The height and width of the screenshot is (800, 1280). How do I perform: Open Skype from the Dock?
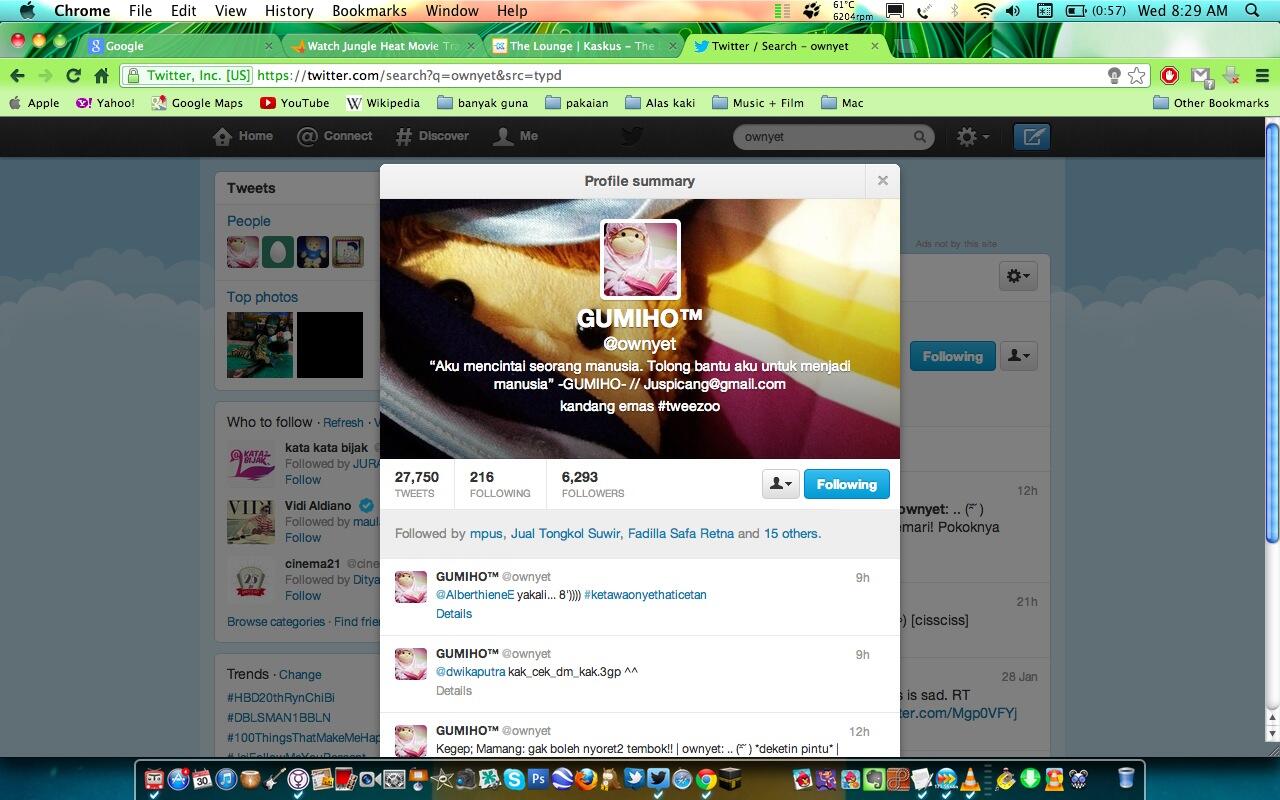click(514, 779)
